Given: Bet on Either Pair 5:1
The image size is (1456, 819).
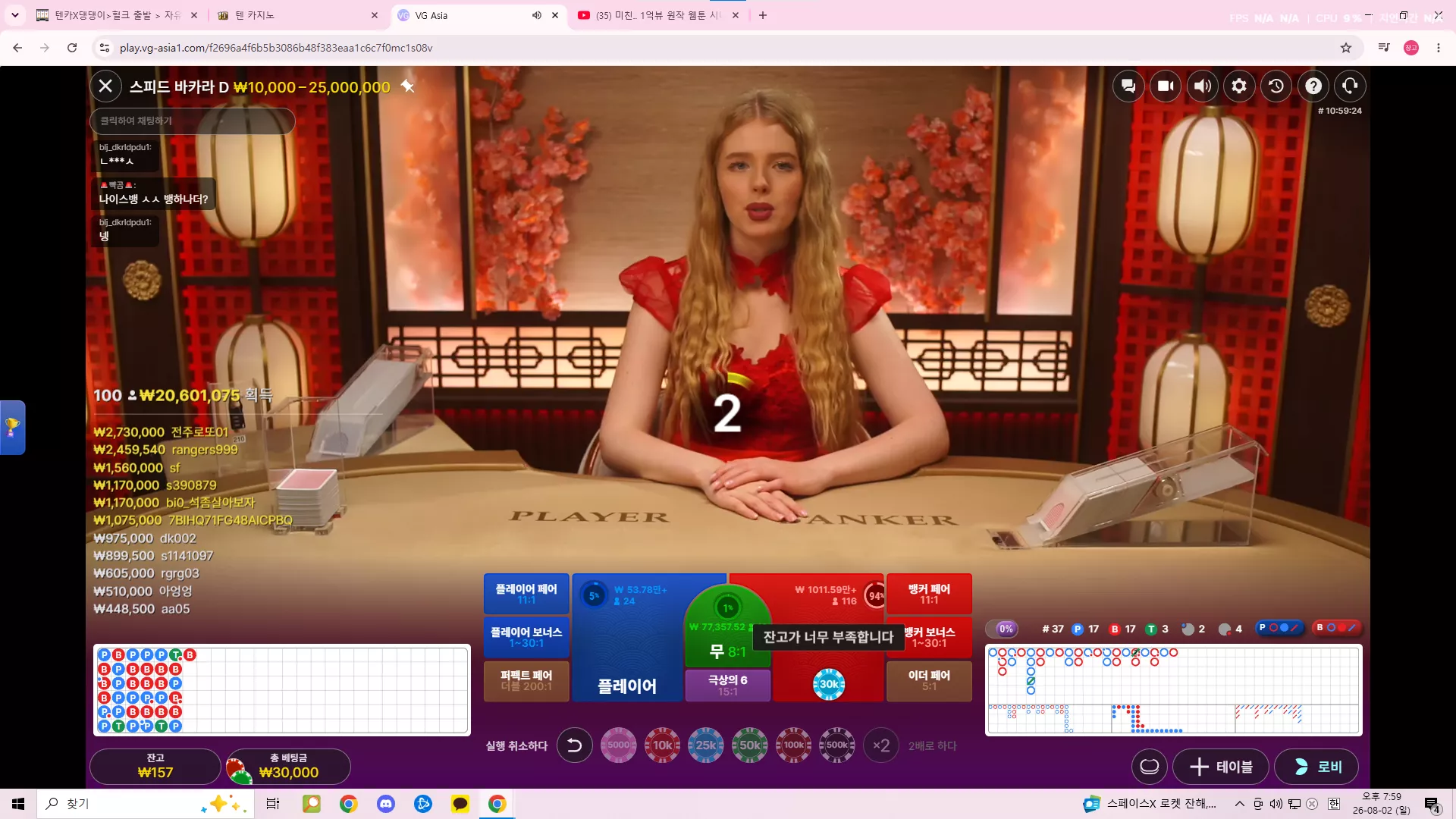Looking at the screenshot, I should [x=929, y=680].
